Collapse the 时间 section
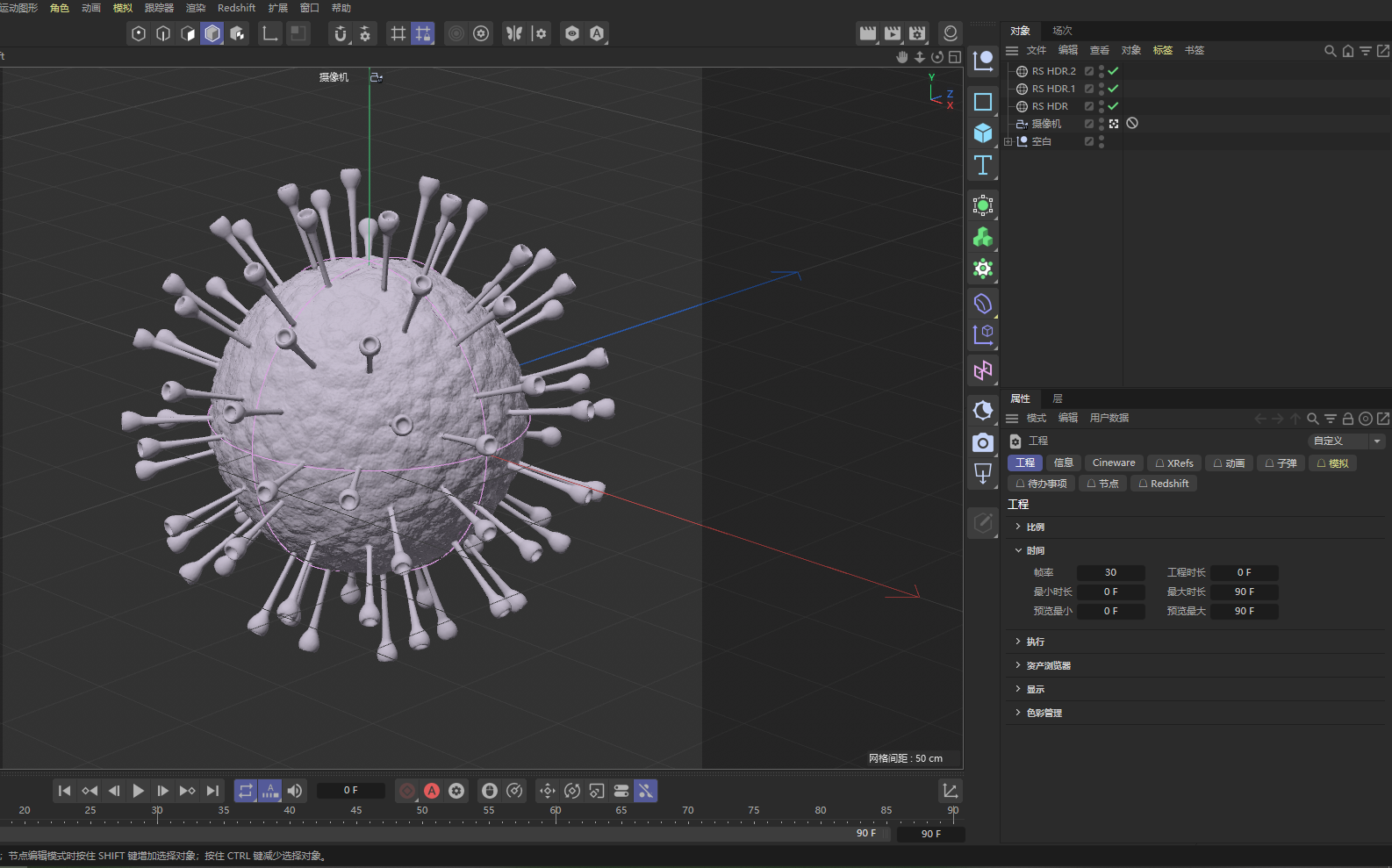Image resolution: width=1392 pixels, height=868 pixels. (x=1018, y=550)
